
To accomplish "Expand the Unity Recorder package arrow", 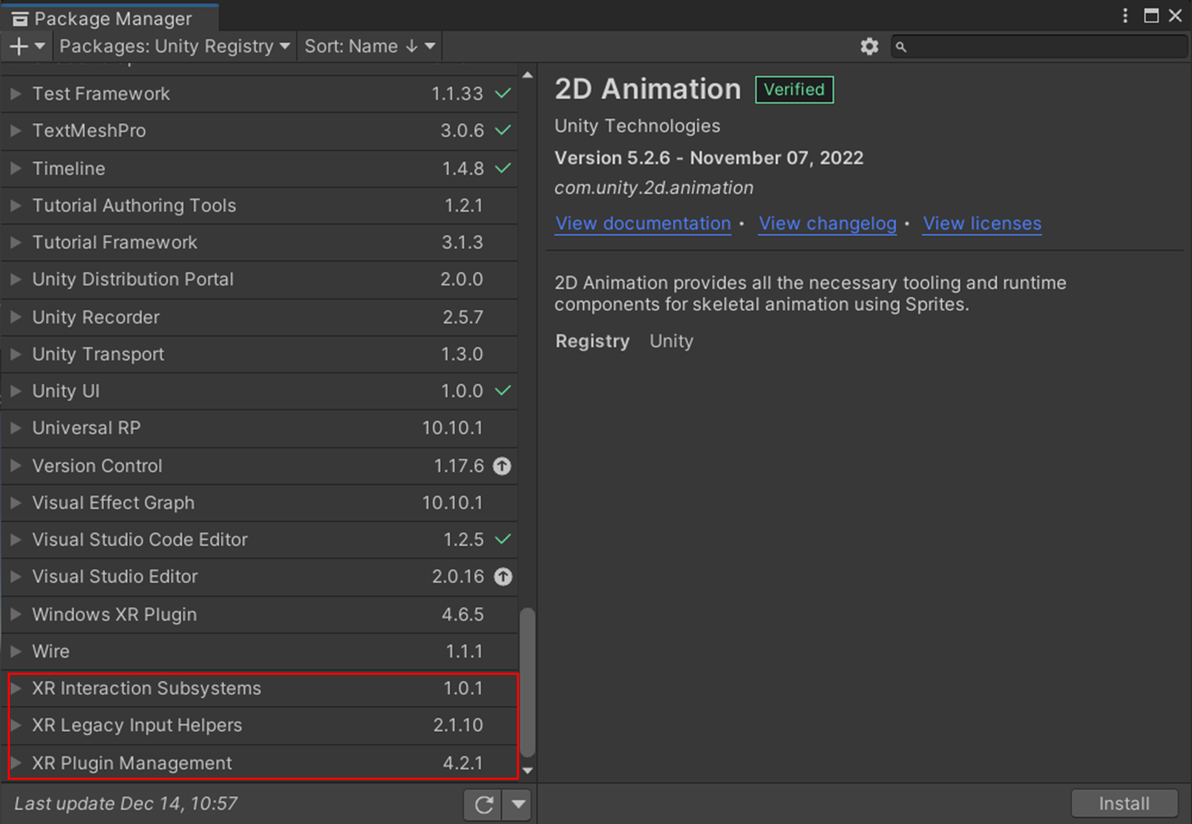I will tap(15, 317).
